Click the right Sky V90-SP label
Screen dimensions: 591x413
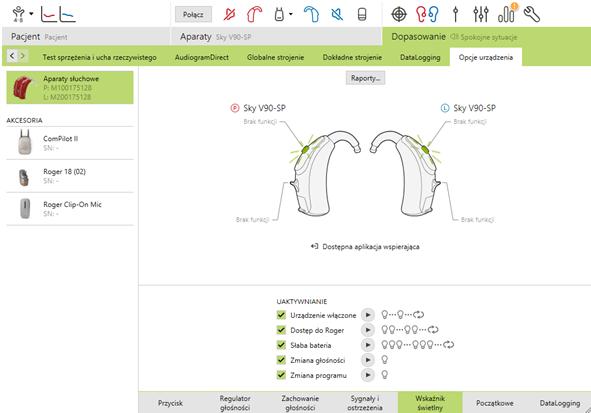(x=264, y=108)
